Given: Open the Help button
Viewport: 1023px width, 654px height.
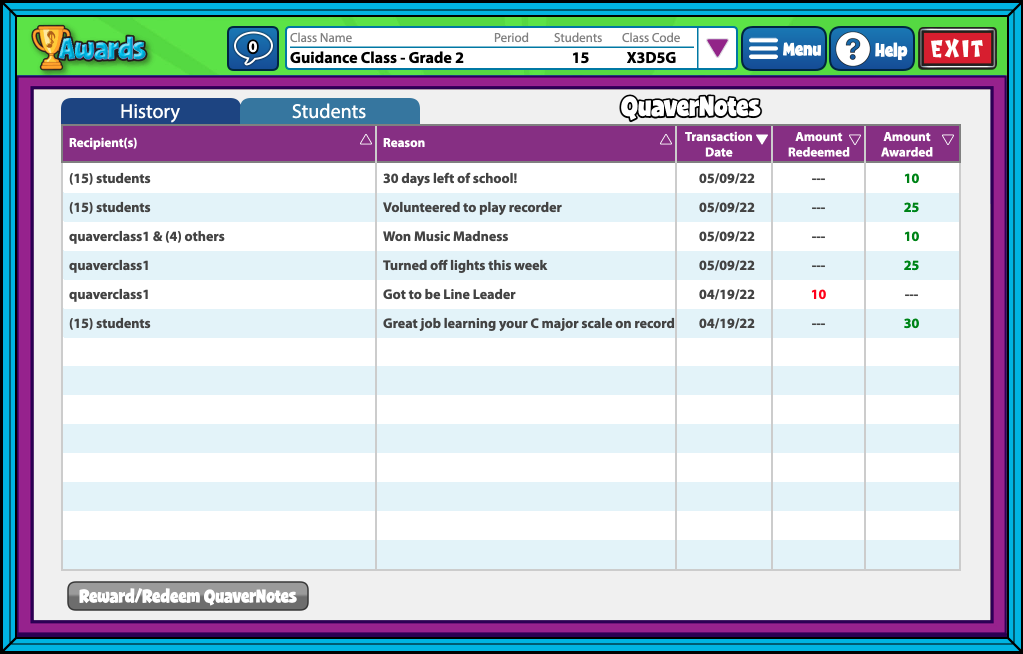Looking at the screenshot, I should [x=872, y=49].
